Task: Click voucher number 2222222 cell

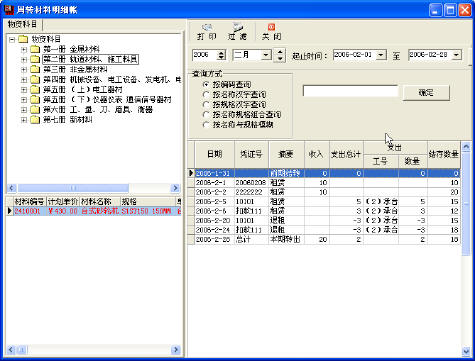Action: click(251, 192)
